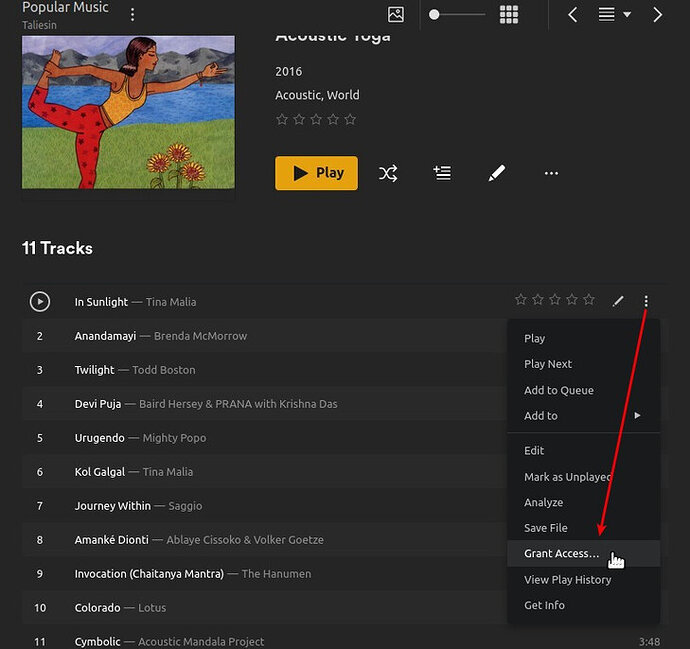The height and width of the screenshot is (649, 690).
Task: Rate In Sunlight track three stars
Action: (x=555, y=300)
